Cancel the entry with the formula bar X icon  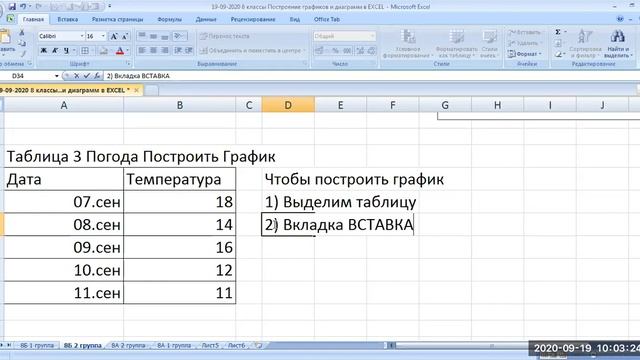click(76, 76)
